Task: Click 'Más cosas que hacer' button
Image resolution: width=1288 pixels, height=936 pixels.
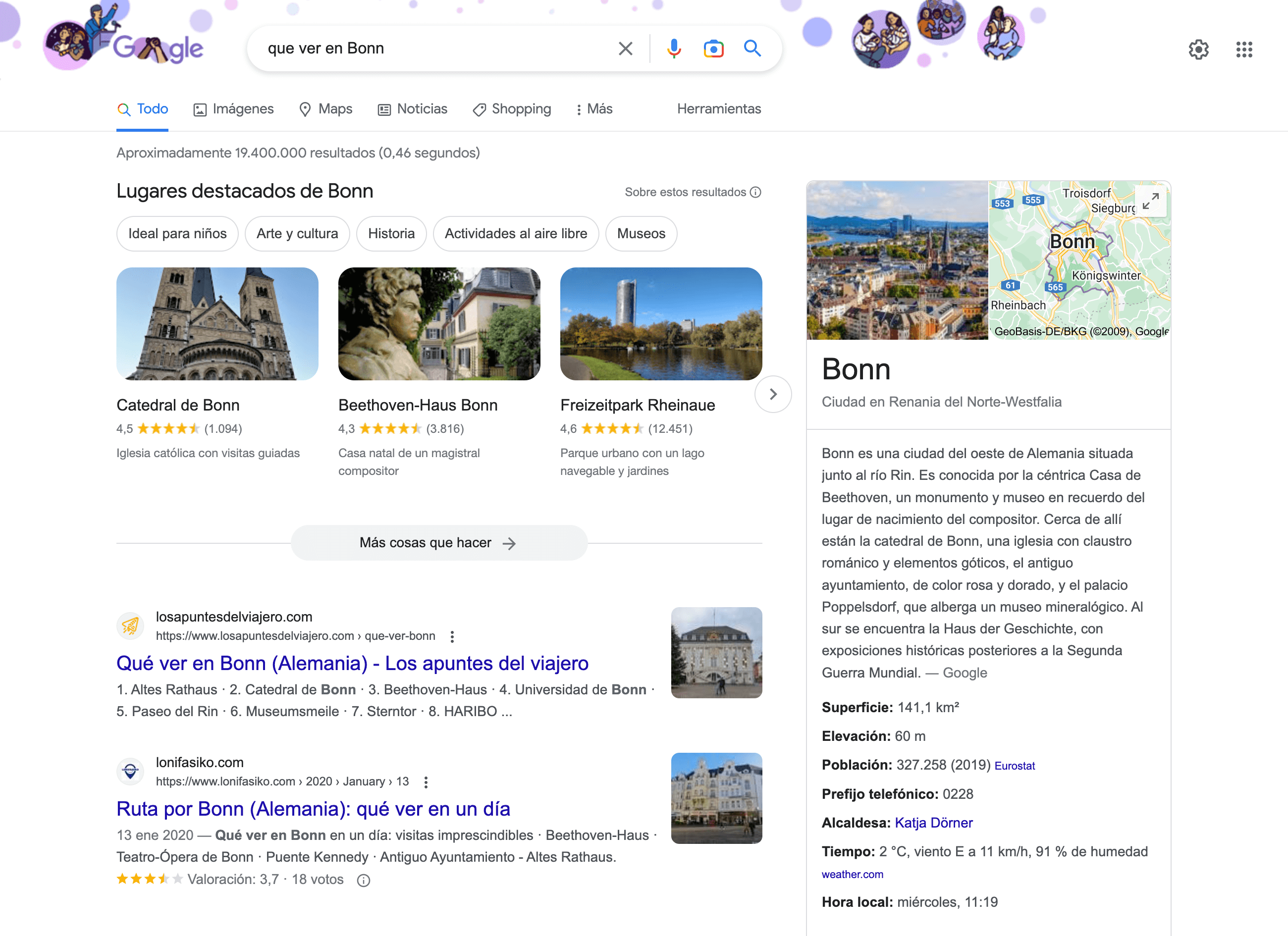Action: (x=438, y=543)
